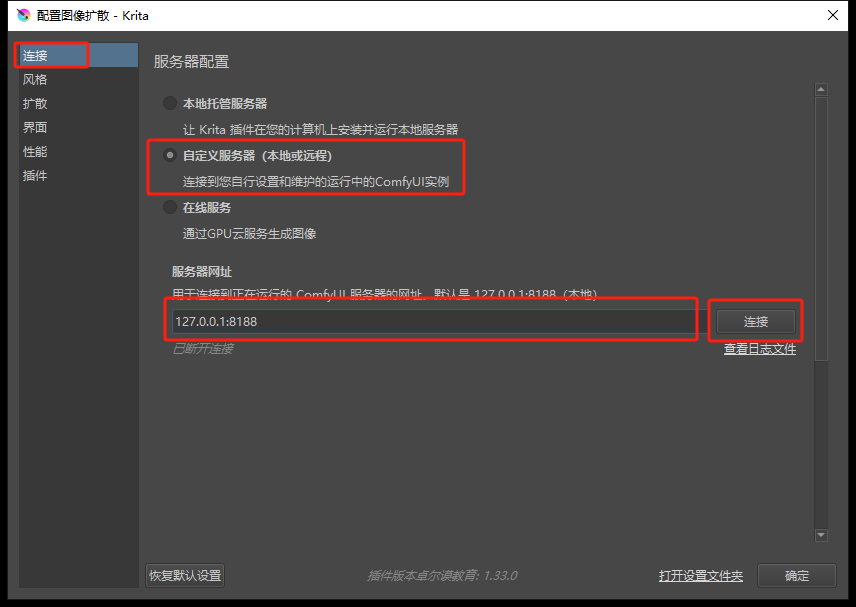Click the Krita logo in title bar
Viewport: 856px width, 607px height.
pos(23,15)
